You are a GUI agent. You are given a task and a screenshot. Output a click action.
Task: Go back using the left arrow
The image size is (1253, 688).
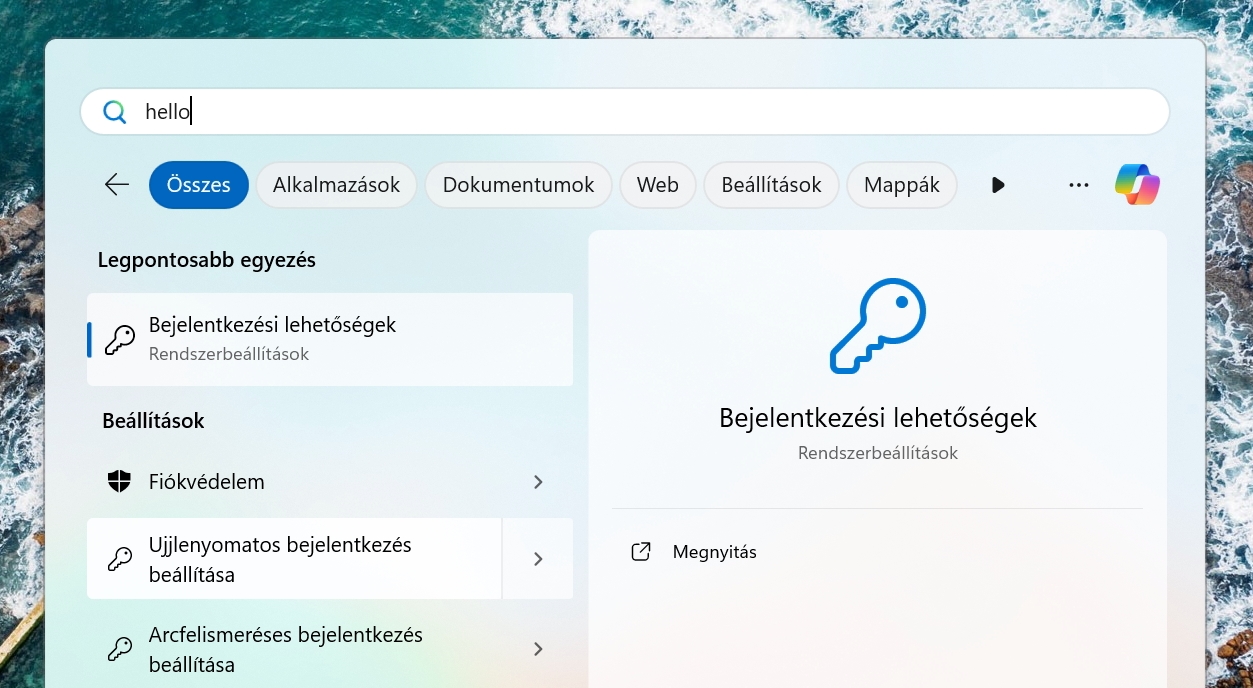tap(117, 185)
